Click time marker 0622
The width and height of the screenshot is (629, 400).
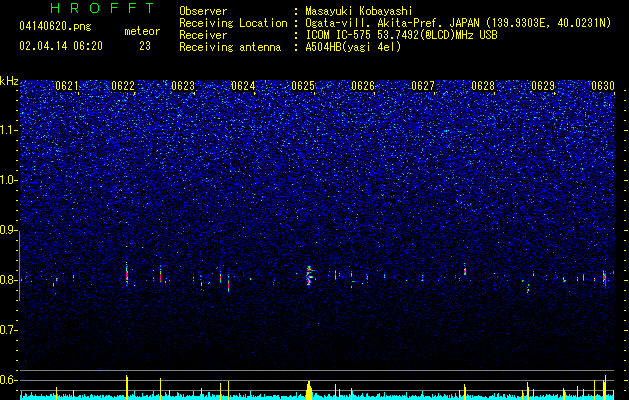[123, 86]
